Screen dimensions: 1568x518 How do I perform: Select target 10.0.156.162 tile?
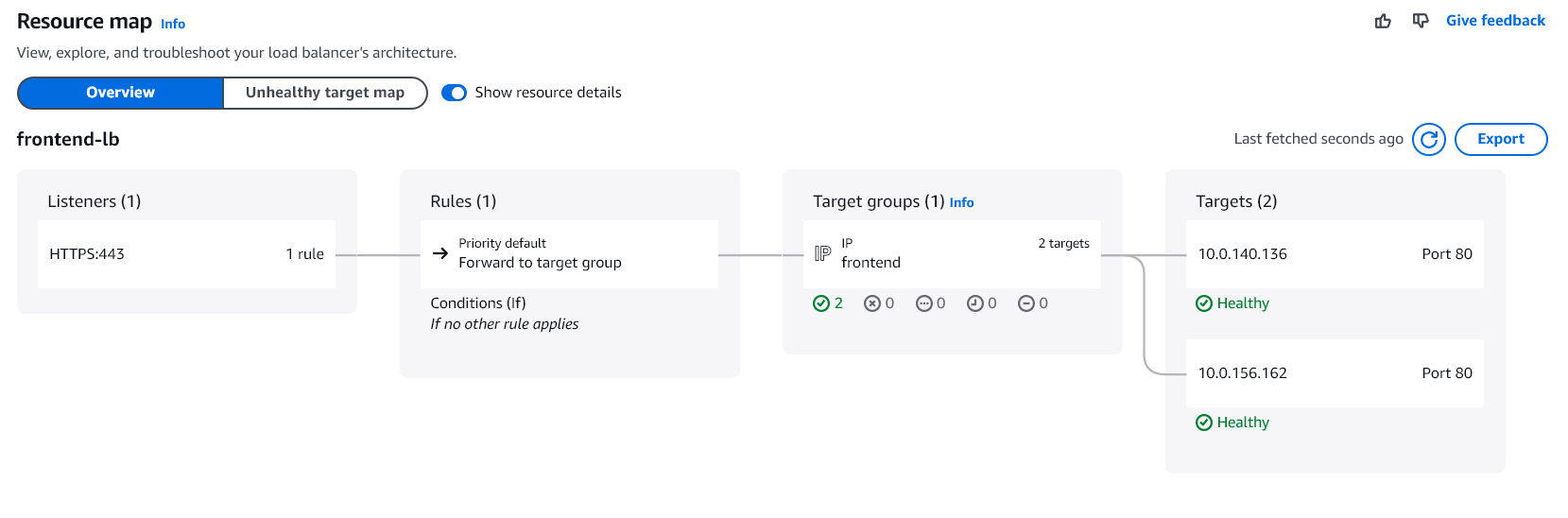point(1334,373)
